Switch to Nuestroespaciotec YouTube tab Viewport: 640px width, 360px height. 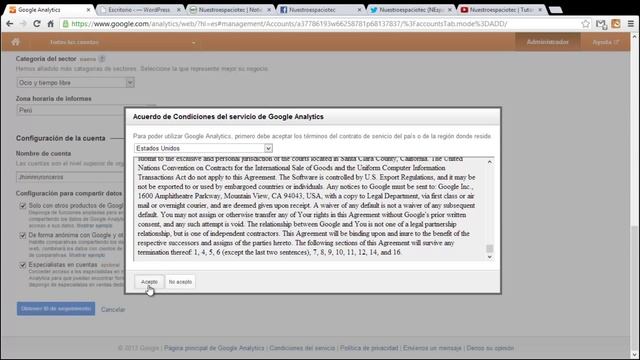point(502,9)
